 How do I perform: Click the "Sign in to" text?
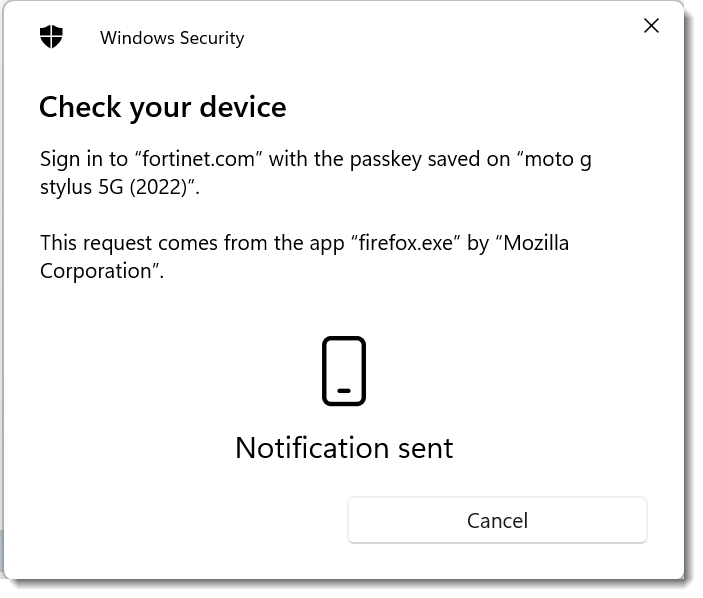point(82,159)
